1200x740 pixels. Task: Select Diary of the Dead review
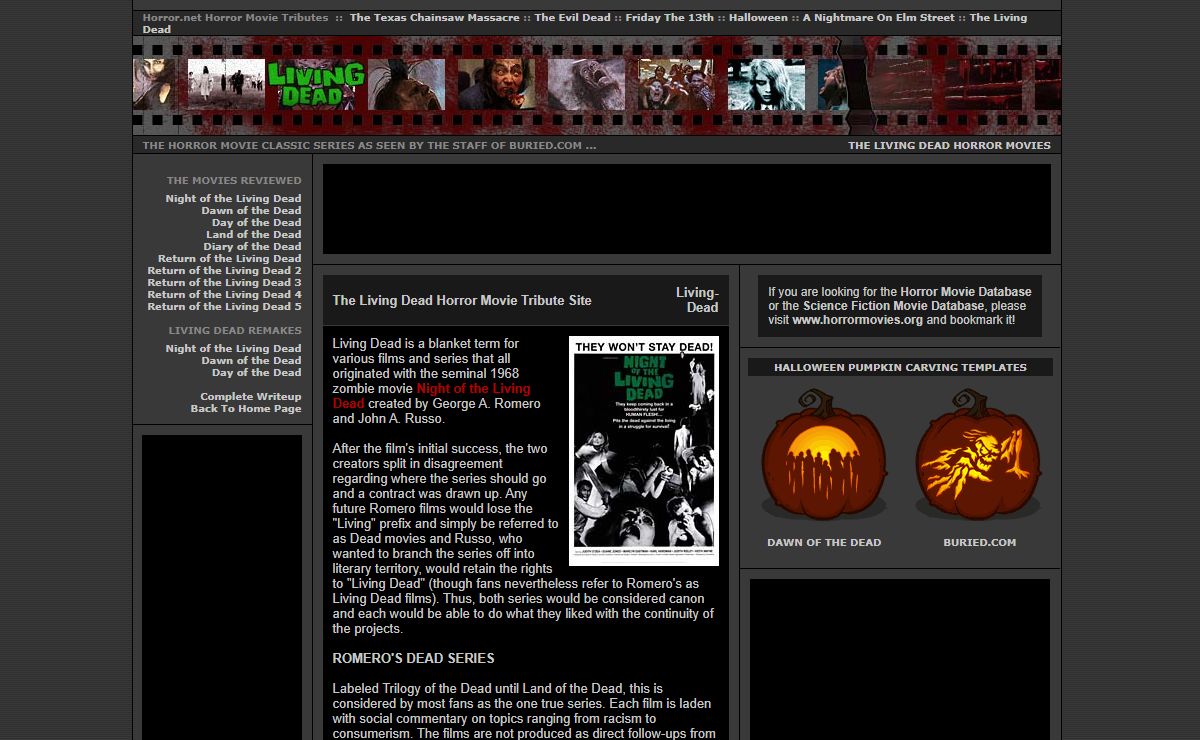click(252, 247)
